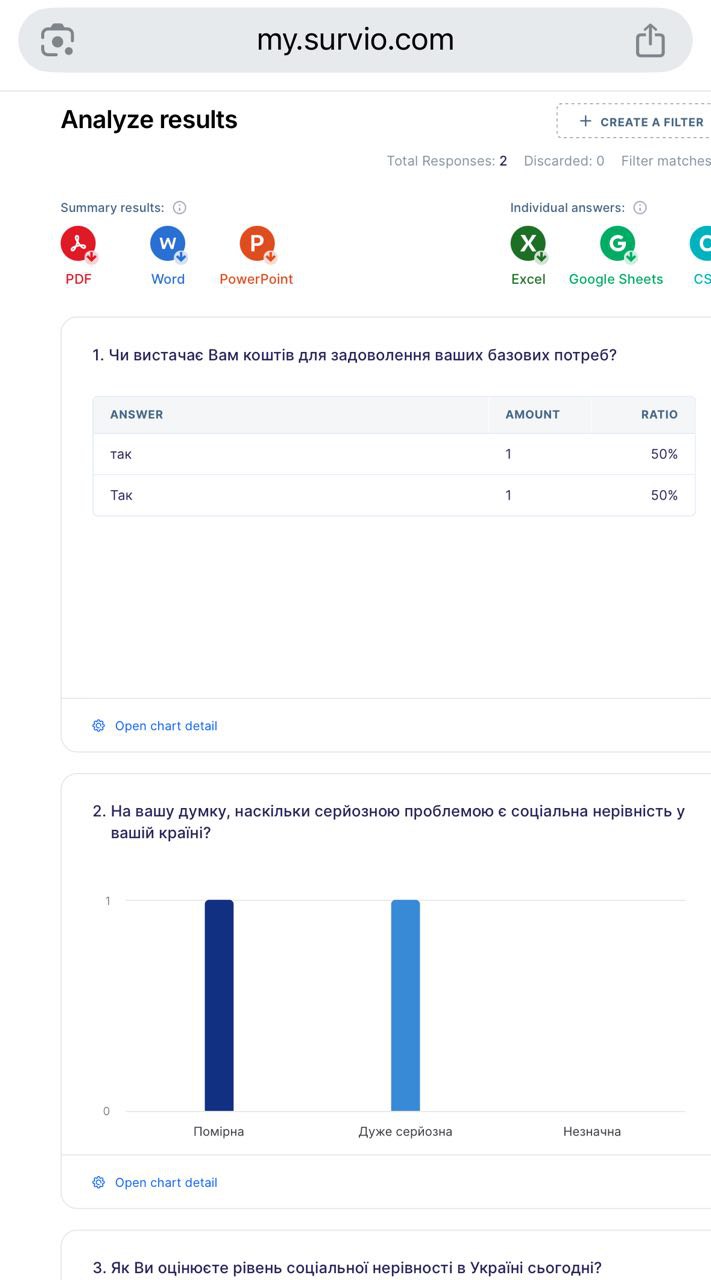Tap the my.survio.com address field

coord(355,40)
